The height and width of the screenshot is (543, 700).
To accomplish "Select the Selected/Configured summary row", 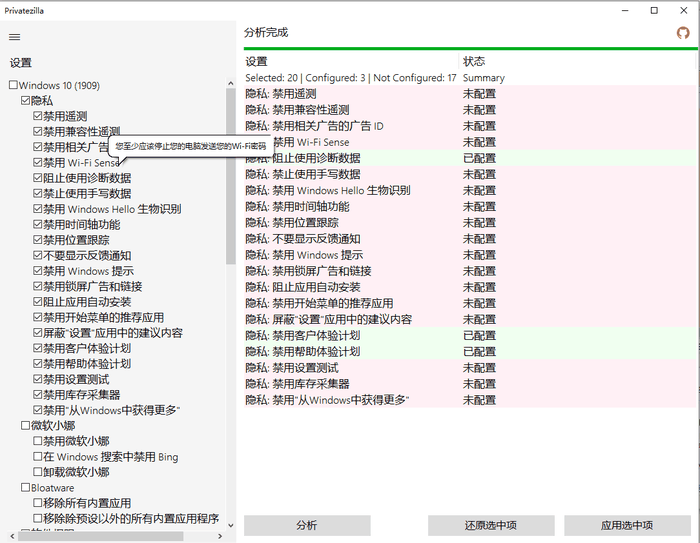I will point(470,78).
